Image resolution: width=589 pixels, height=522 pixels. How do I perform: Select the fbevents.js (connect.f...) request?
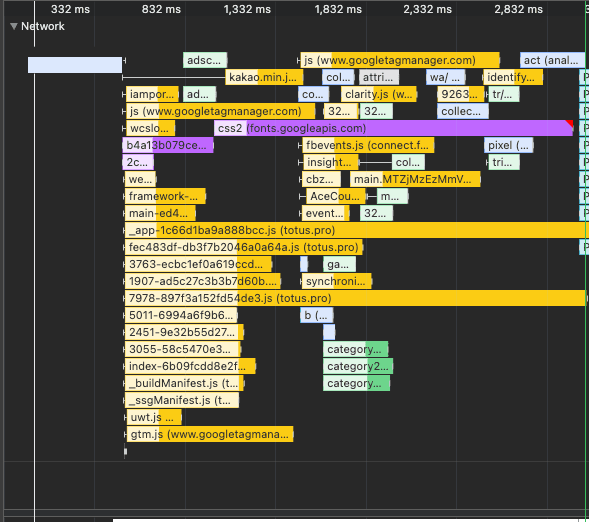[368, 145]
